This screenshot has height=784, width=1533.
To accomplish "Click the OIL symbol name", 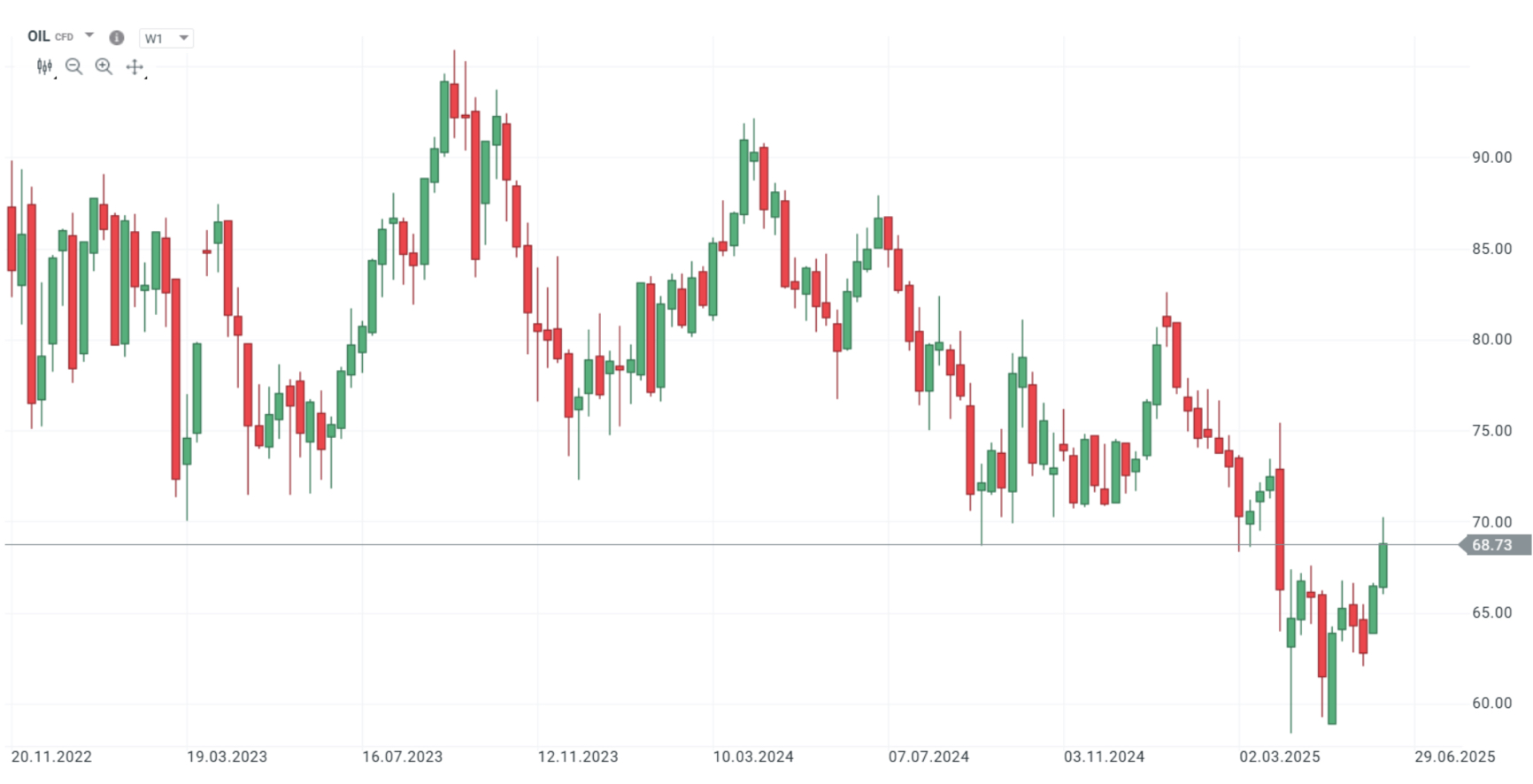I will pos(38,36).
